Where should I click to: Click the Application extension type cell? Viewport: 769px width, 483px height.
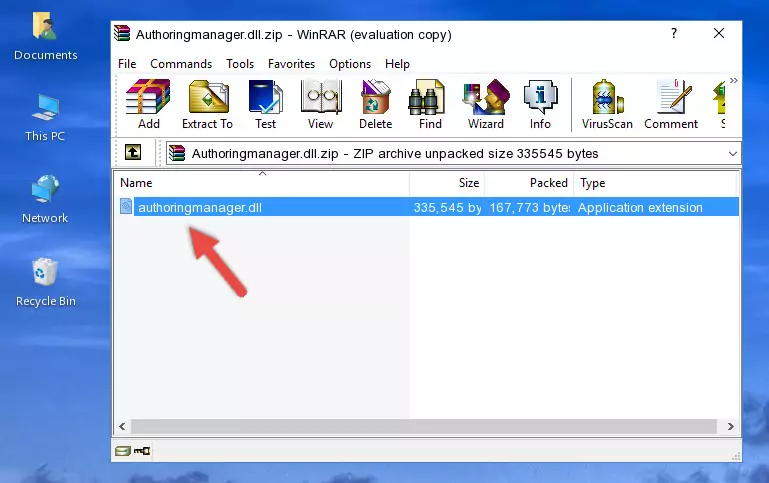pos(640,207)
